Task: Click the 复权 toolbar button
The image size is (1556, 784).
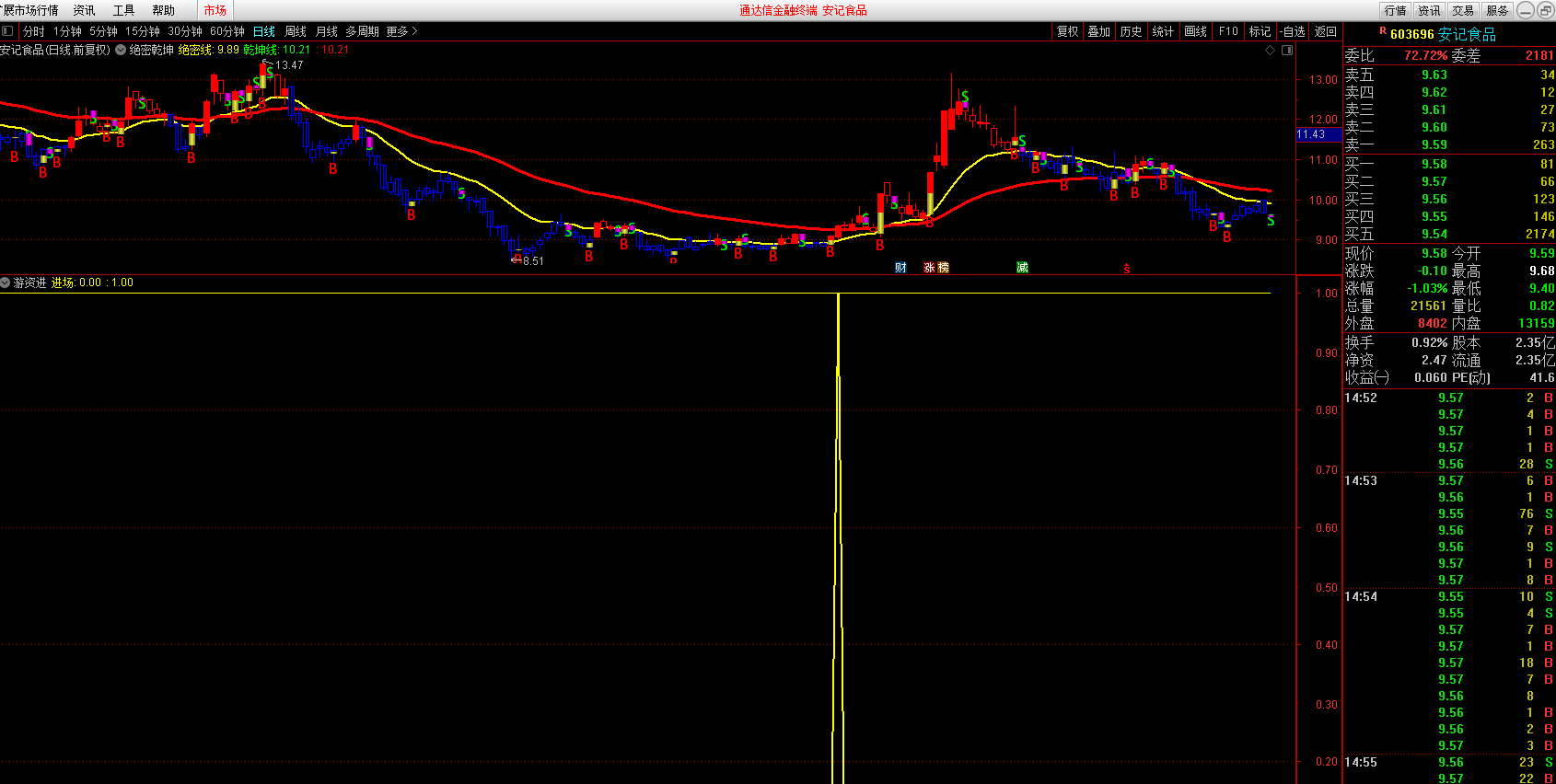Action: click(1067, 31)
